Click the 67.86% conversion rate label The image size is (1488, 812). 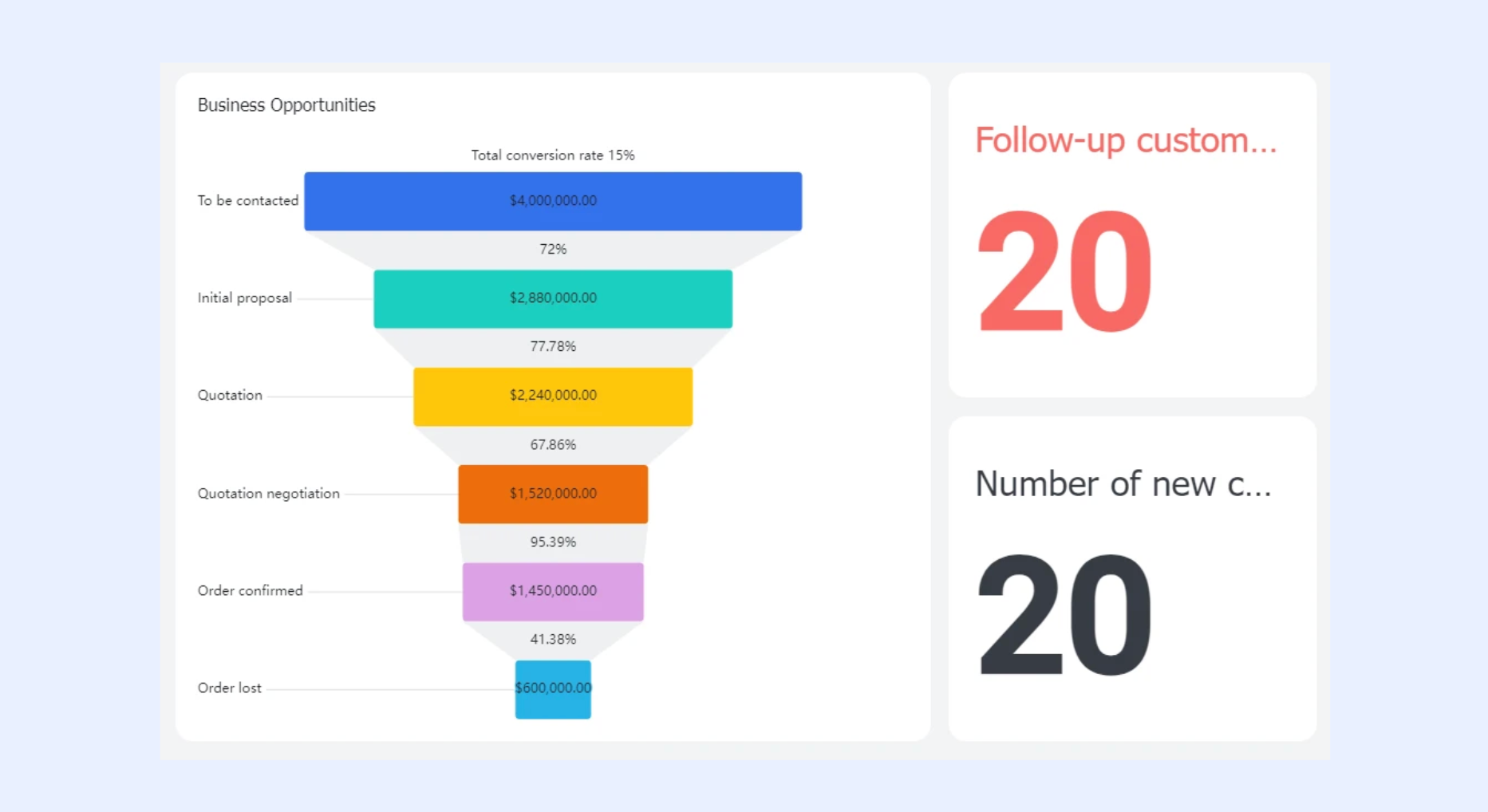point(553,444)
